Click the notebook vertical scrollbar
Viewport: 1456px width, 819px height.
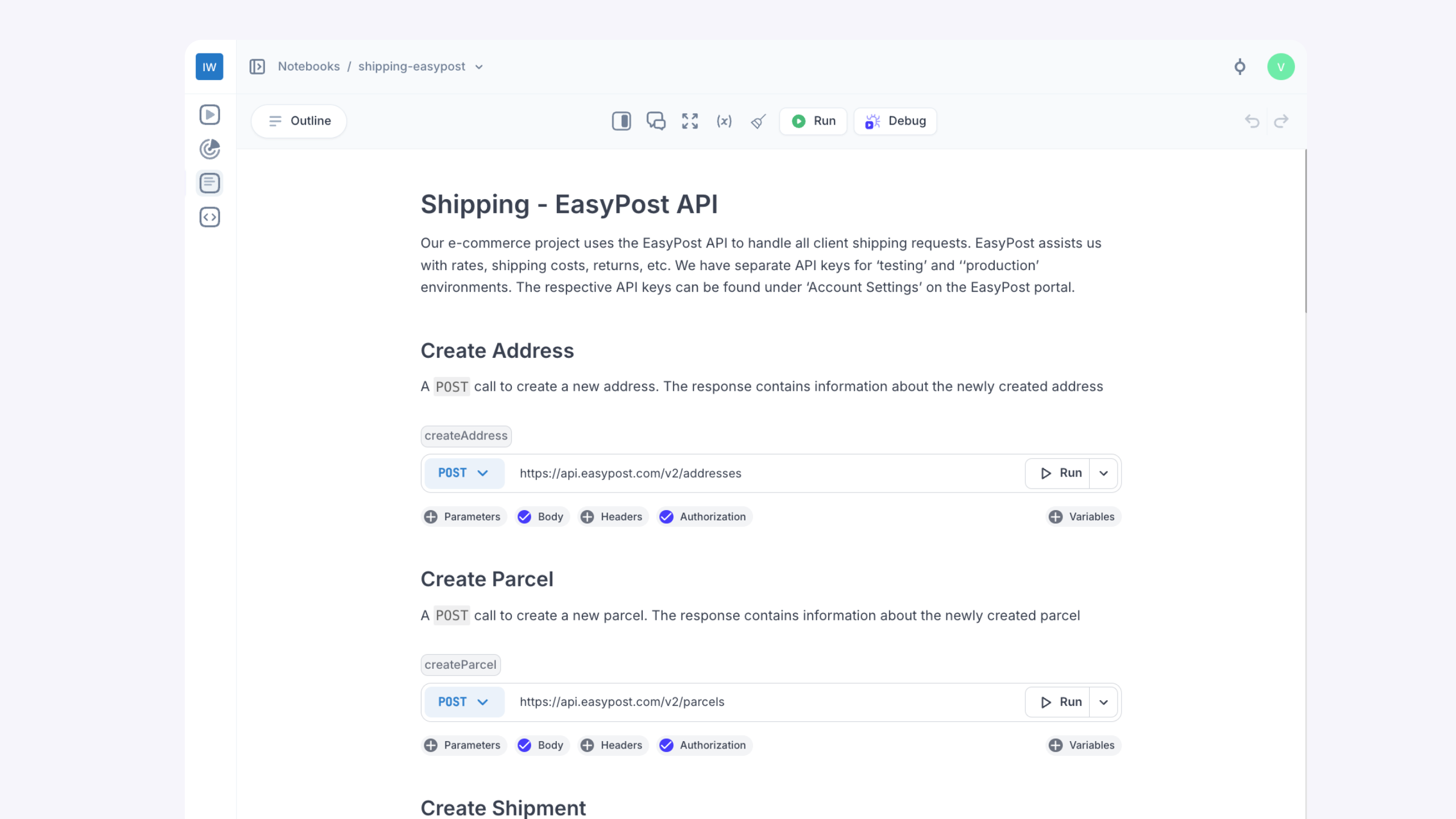pos(1305,231)
